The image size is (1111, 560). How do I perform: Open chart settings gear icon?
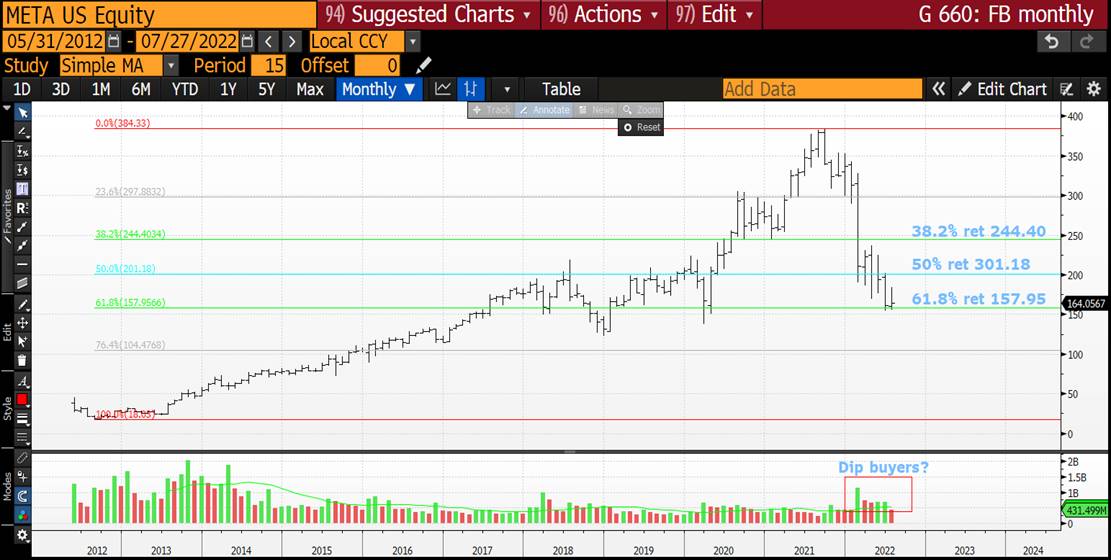click(1093, 89)
